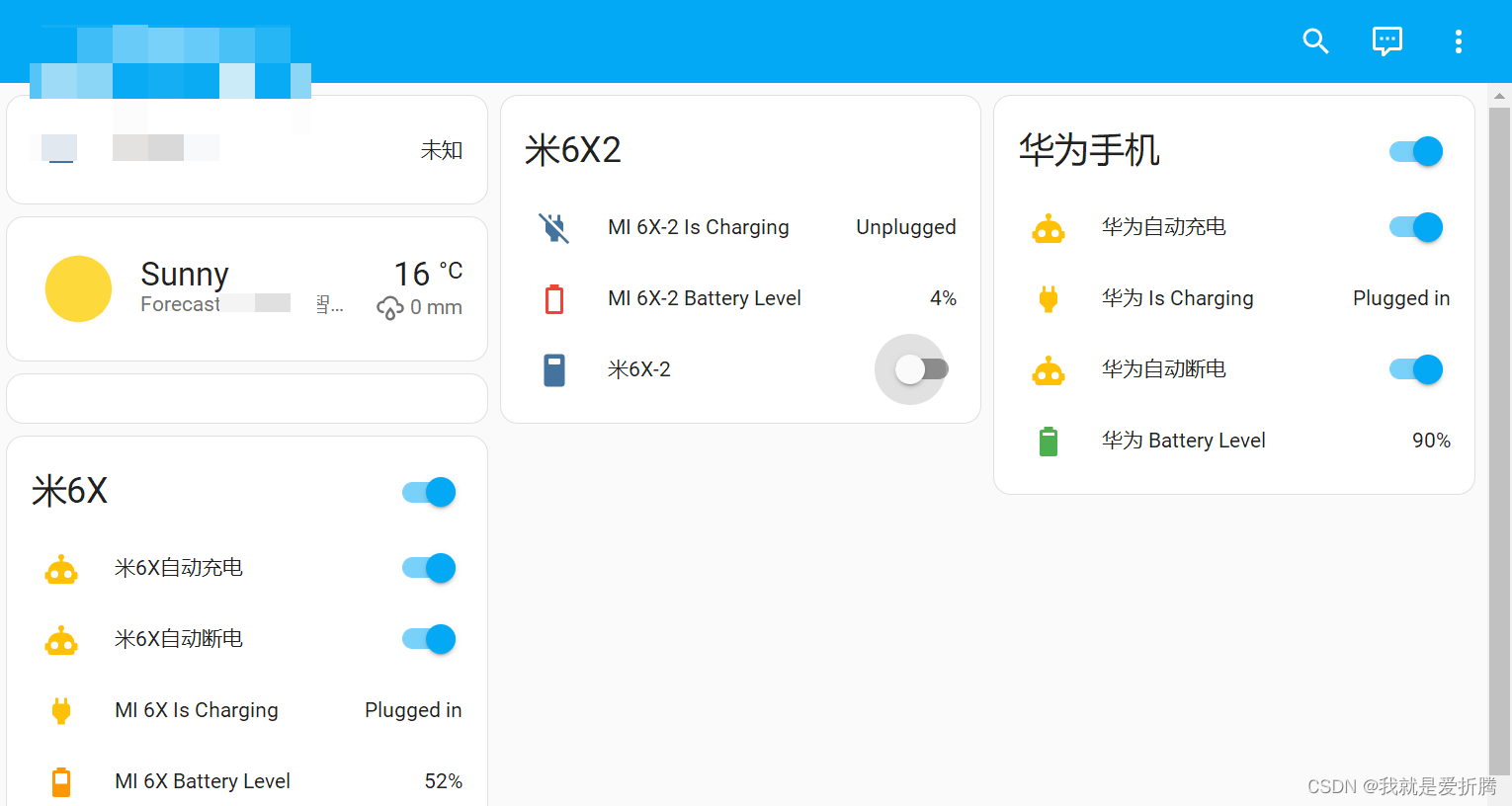Disable the 华为自动充电 automation switch
Screen dimensions: 1512x806
[x=1416, y=227]
